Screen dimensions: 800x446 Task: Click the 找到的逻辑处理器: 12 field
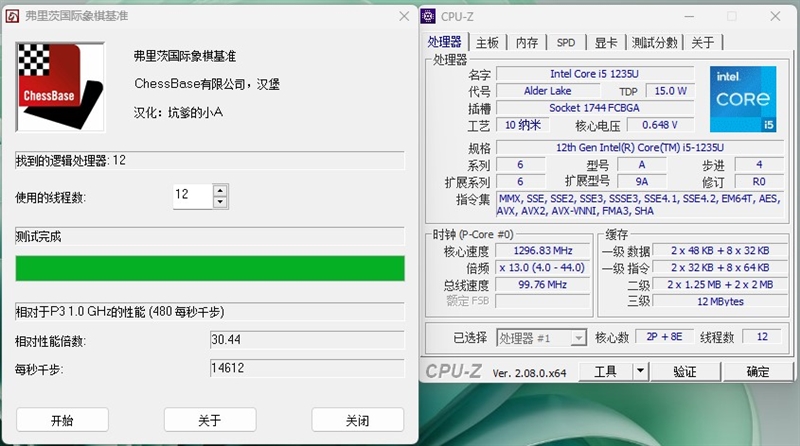tap(210, 161)
